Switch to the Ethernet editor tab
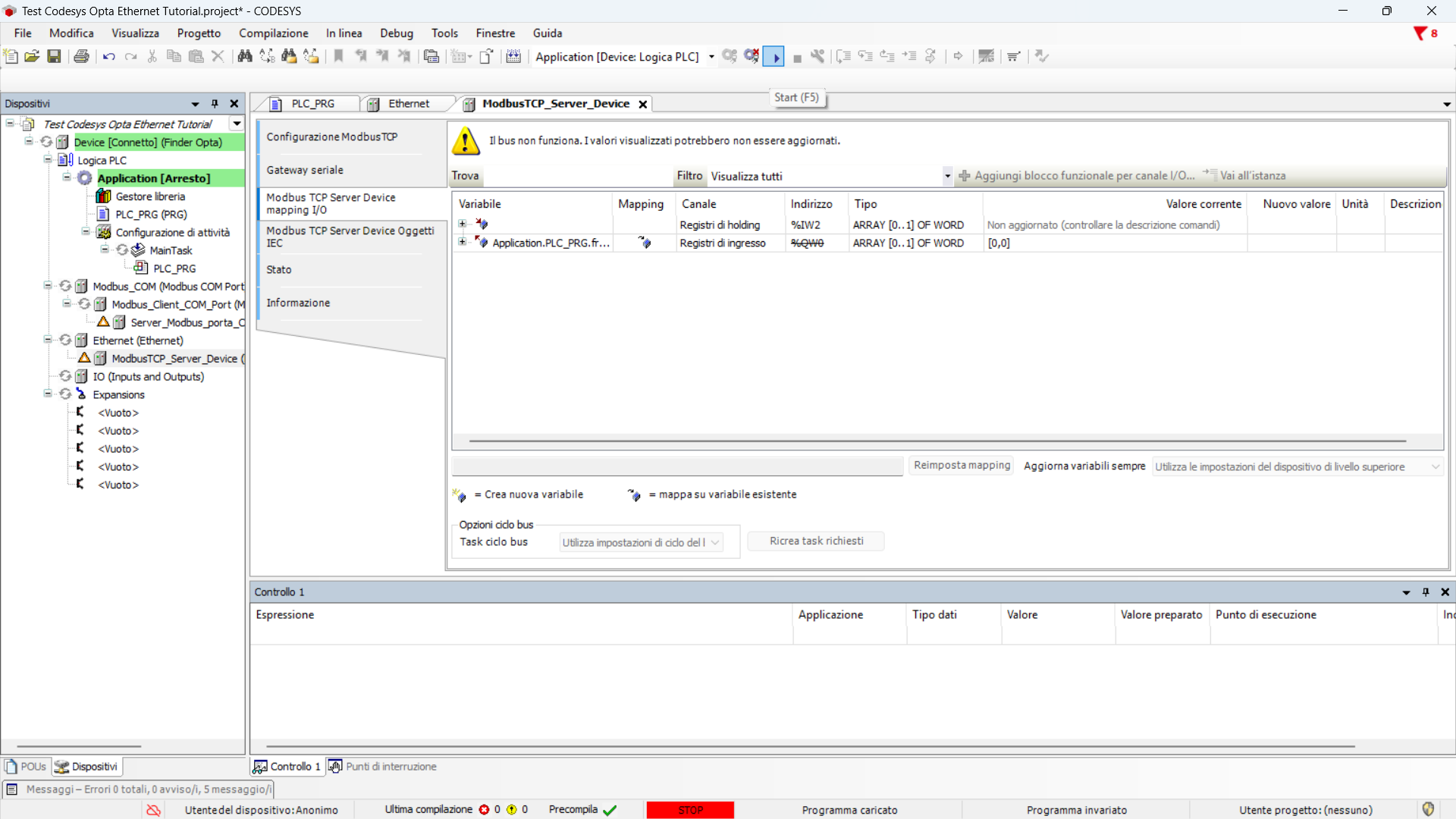 pyautogui.click(x=408, y=104)
